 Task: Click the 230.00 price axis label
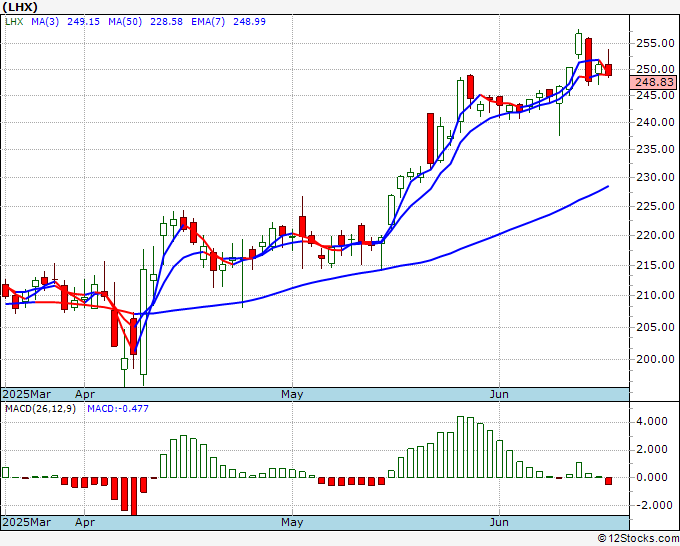[x=655, y=177]
